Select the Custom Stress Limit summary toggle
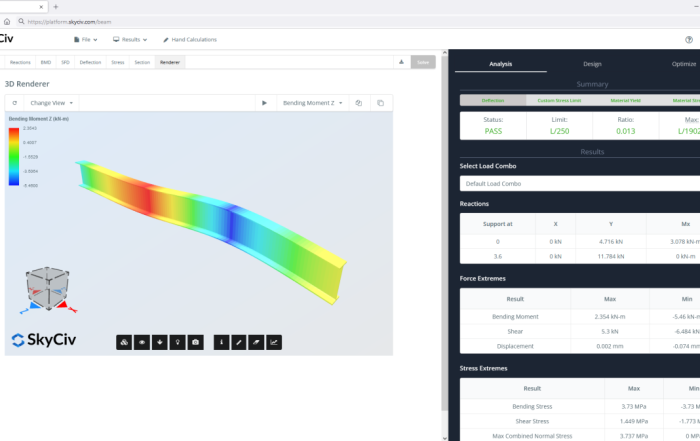700x441 pixels. pos(557,100)
